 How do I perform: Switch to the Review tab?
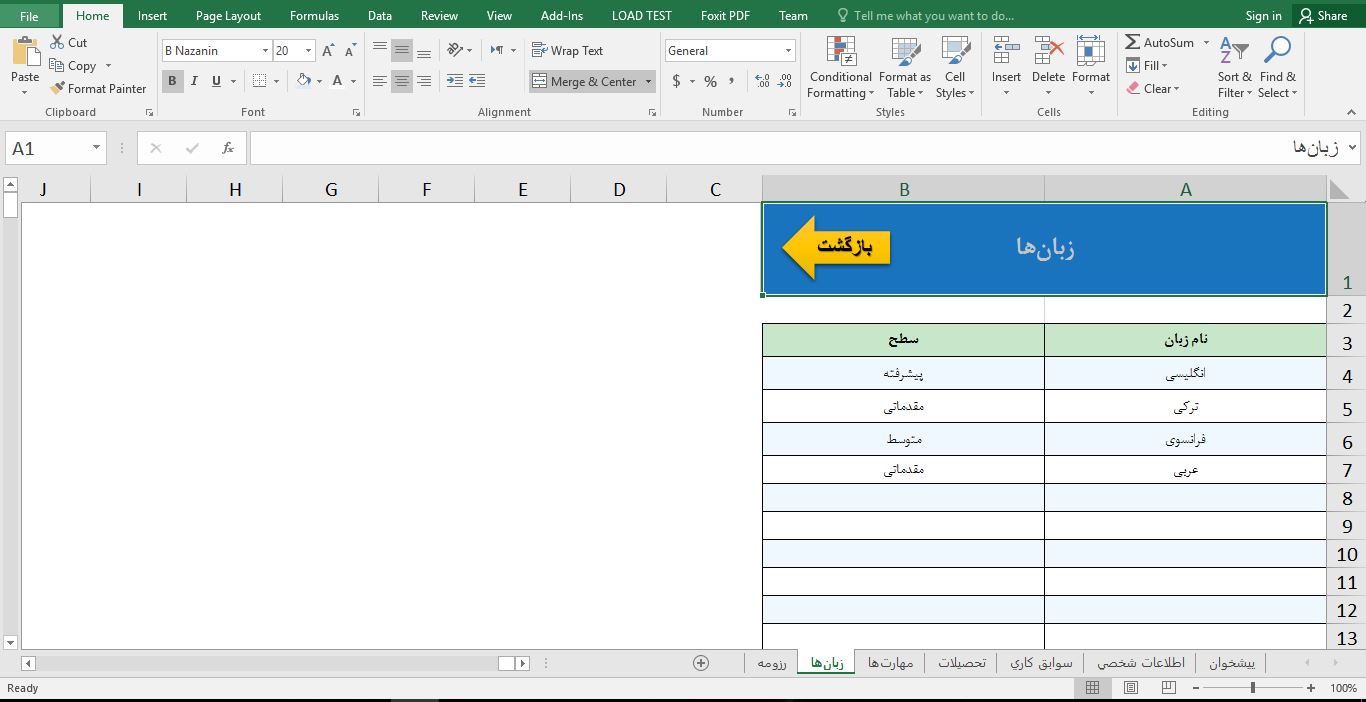point(439,15)
